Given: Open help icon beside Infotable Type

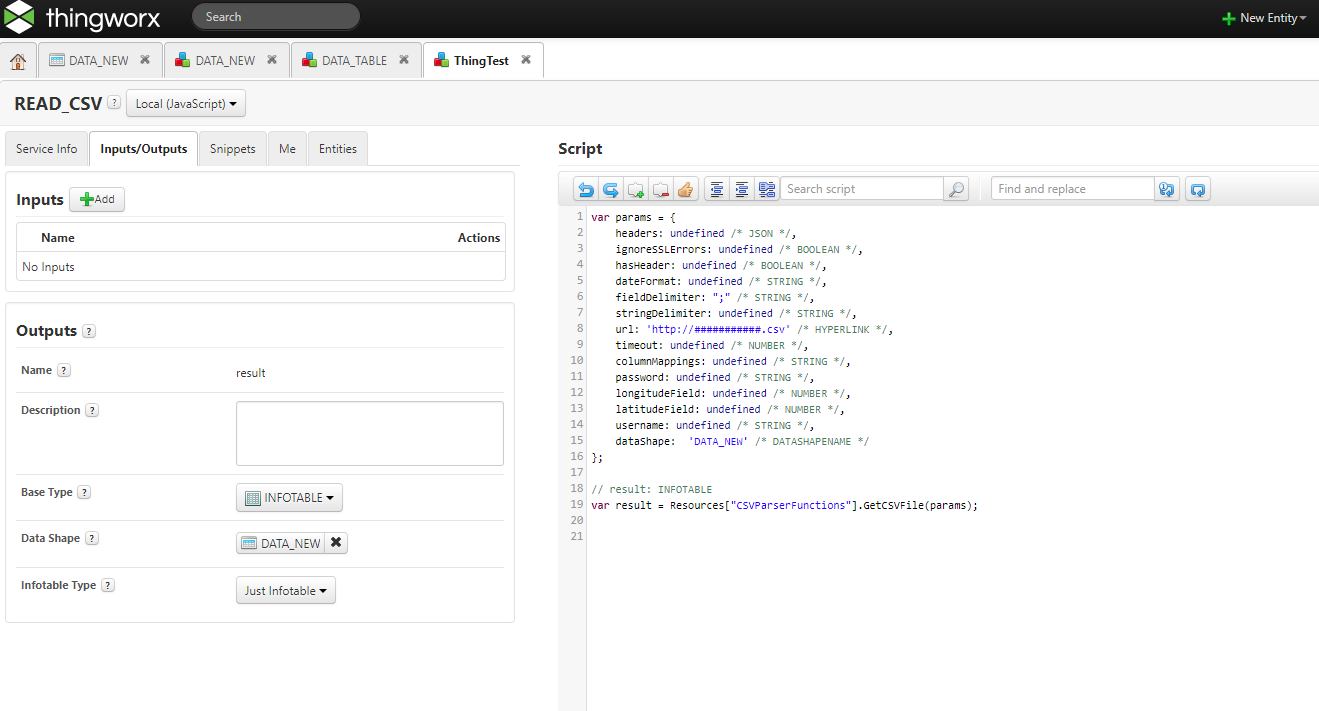Looking at the screenshot, I should click(108, 585).
